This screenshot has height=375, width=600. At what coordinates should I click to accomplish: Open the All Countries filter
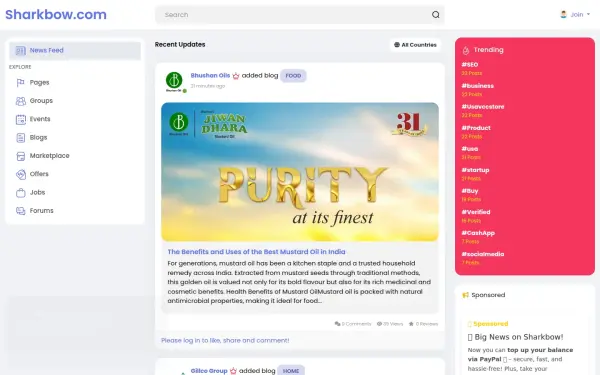pyautogui.click(x=415, y=45)
